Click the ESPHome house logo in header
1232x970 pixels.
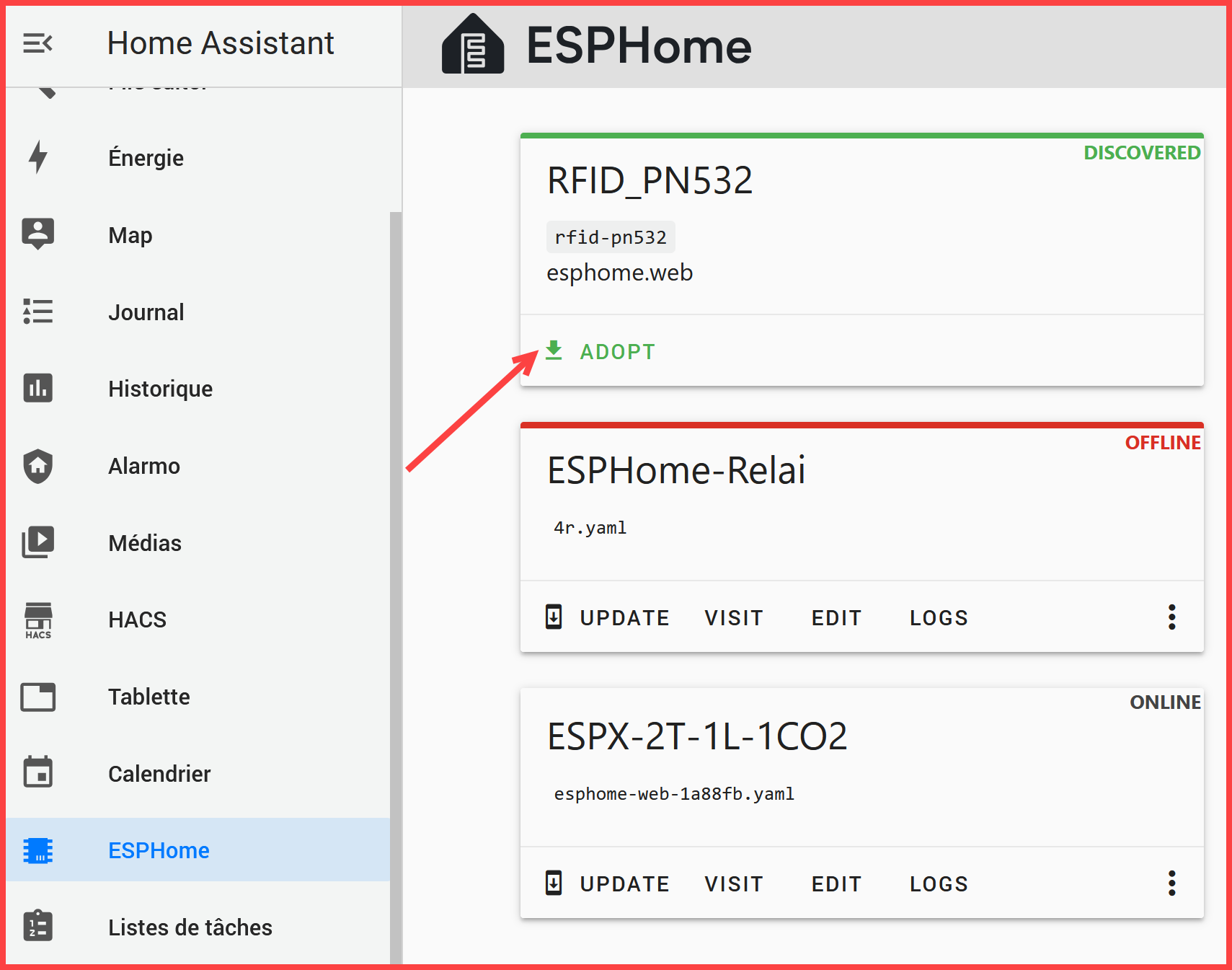point(473,45)
